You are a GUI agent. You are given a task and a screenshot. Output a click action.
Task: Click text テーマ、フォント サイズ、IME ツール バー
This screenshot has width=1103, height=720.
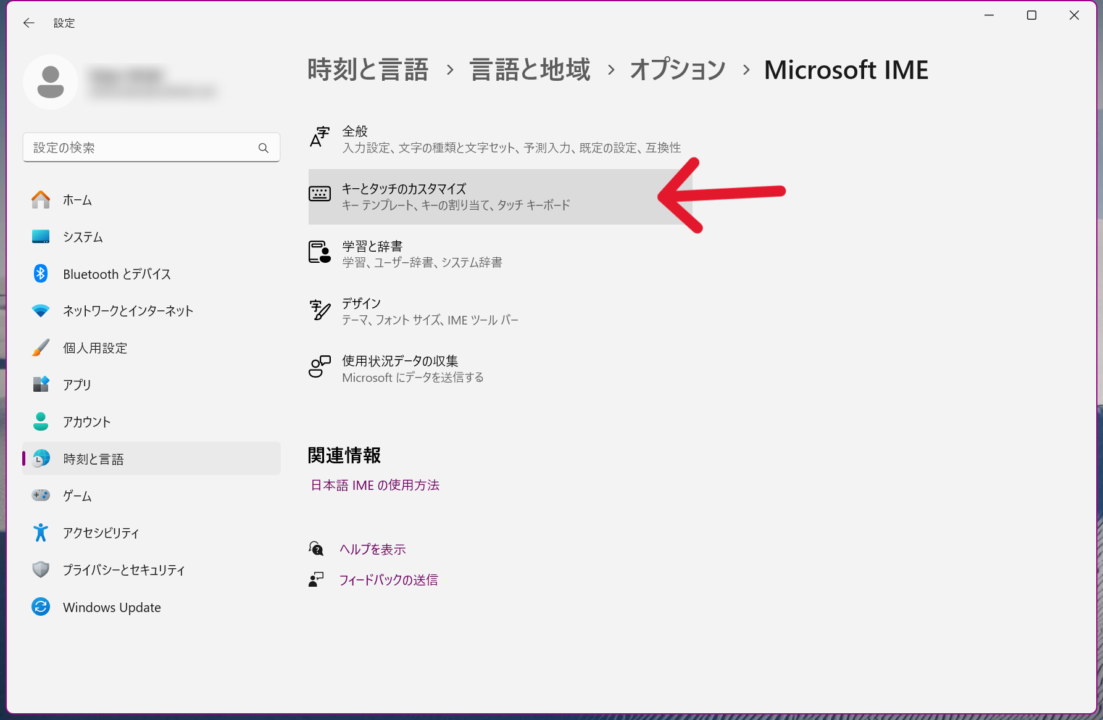click(x=430, y=320)
